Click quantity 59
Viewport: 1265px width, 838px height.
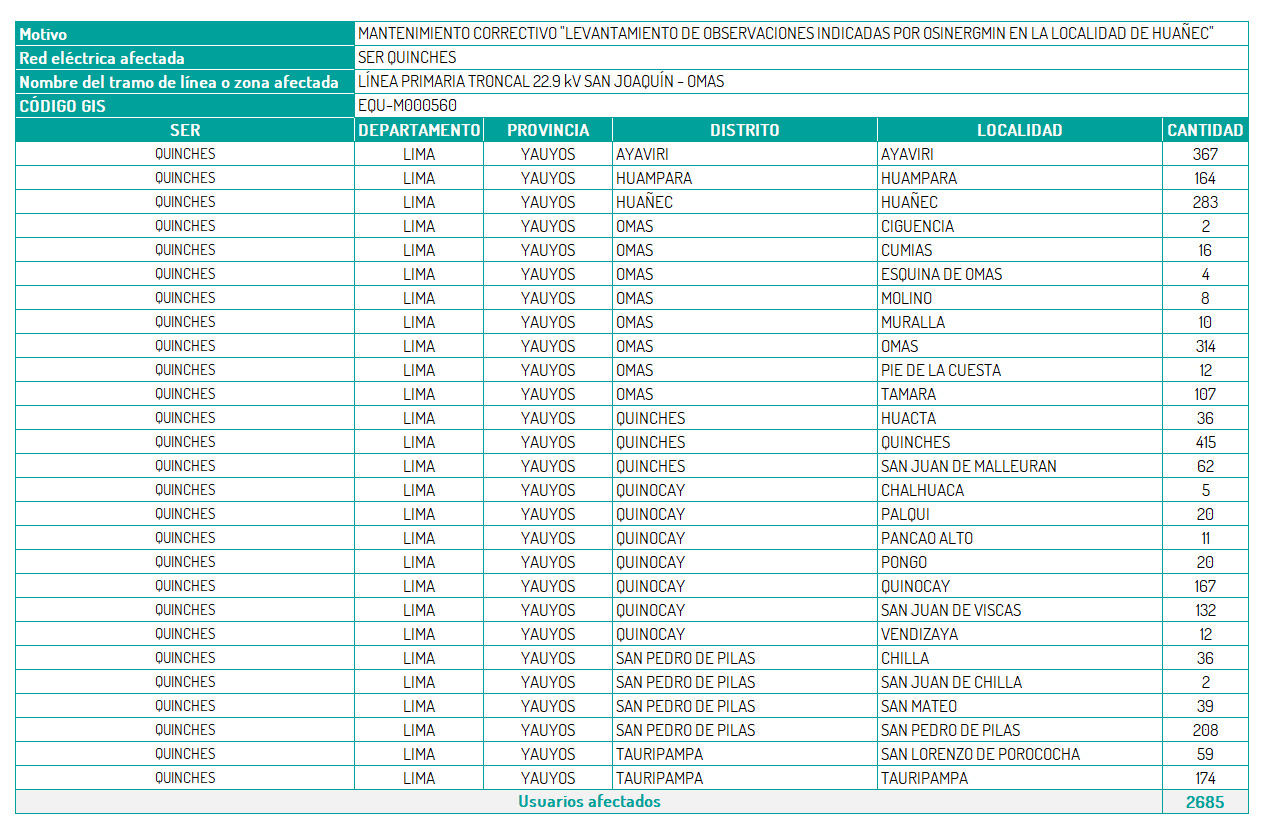pos(1205,754)
